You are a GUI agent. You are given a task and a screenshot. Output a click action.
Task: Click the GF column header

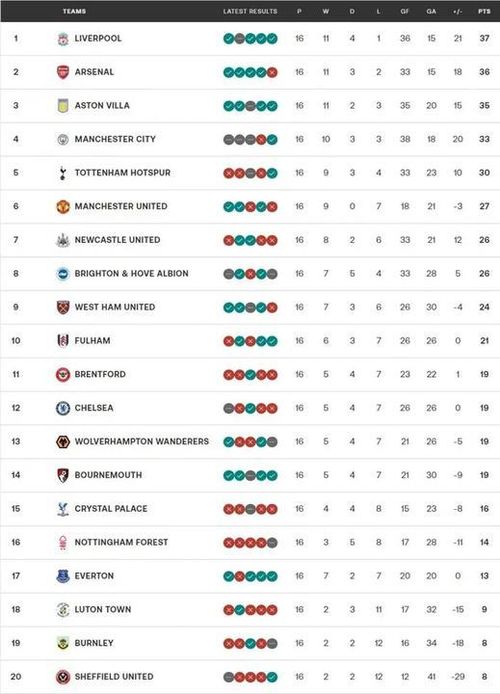tap(404, 11)
